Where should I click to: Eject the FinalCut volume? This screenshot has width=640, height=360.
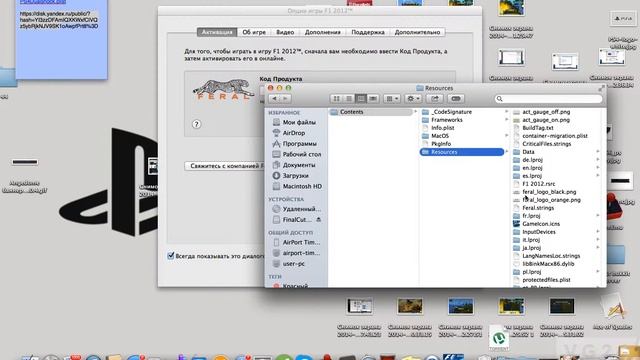(318, 220)
